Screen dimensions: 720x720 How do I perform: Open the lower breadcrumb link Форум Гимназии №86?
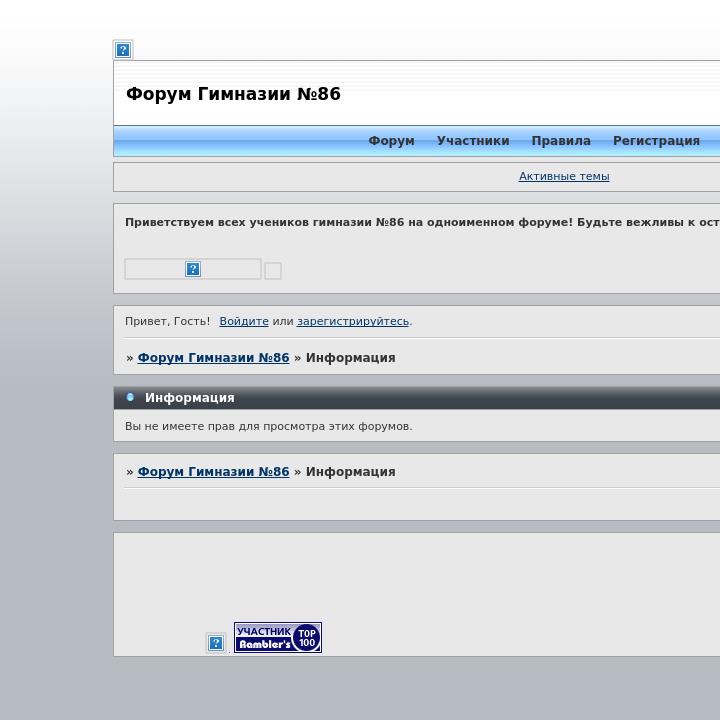(214, 472)
